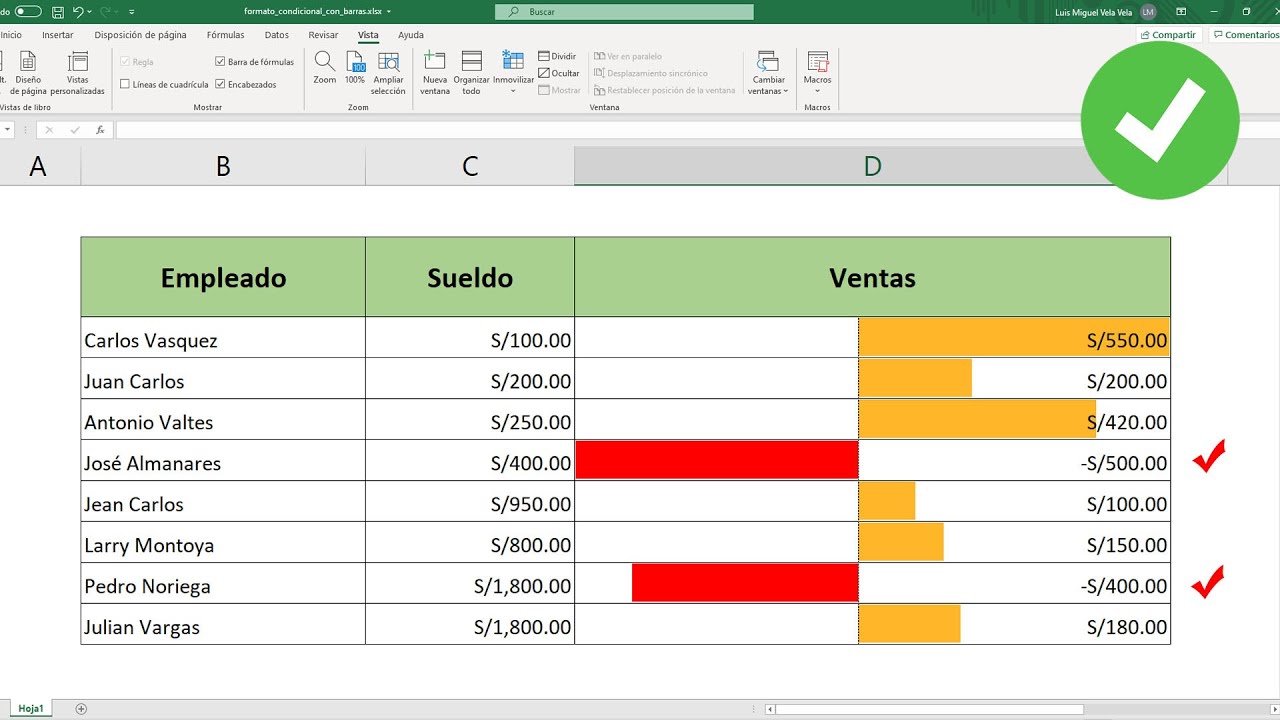
Task: Click the horizontal scrollbar thumb
Action: coord(929,709)
